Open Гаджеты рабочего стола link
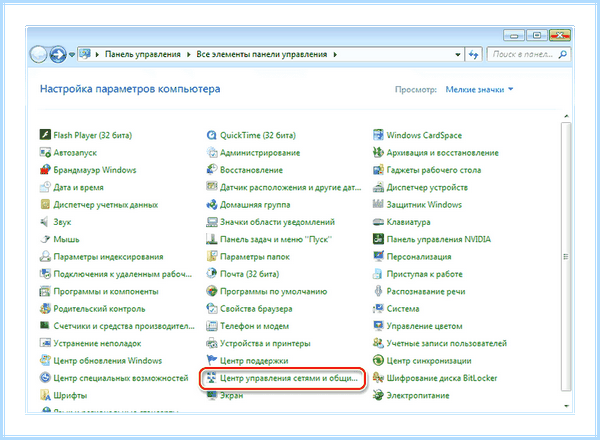Viewport: 600px width, 440px height. (x=434, y=170)
